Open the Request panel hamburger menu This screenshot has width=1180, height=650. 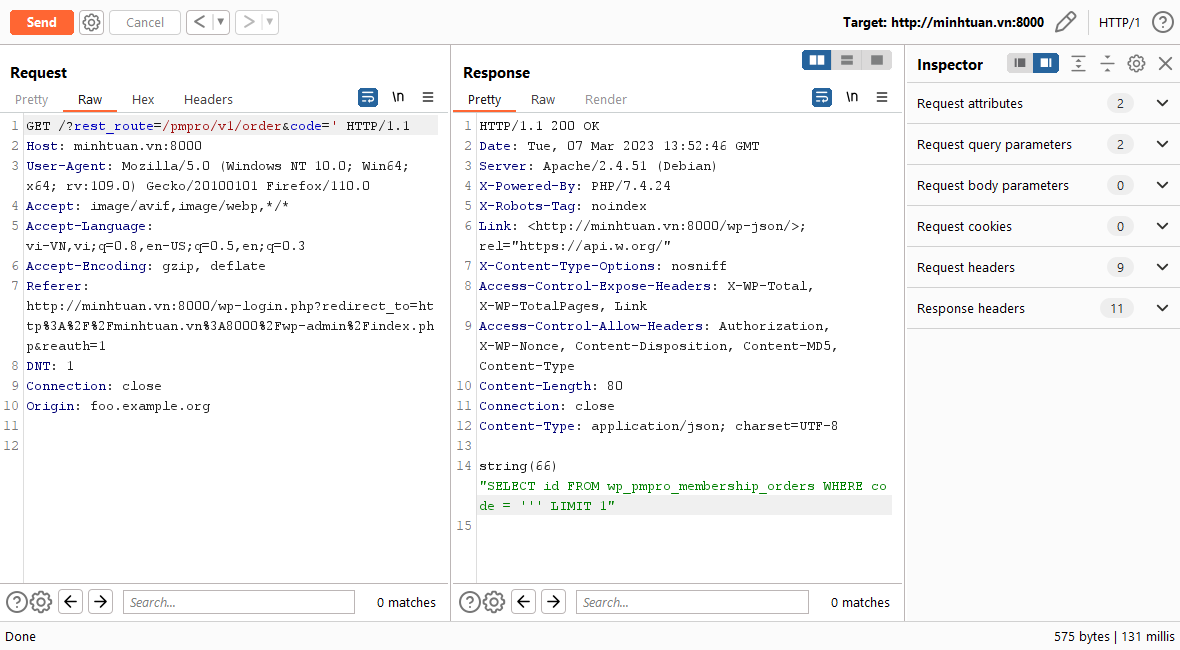click(428, 97)
